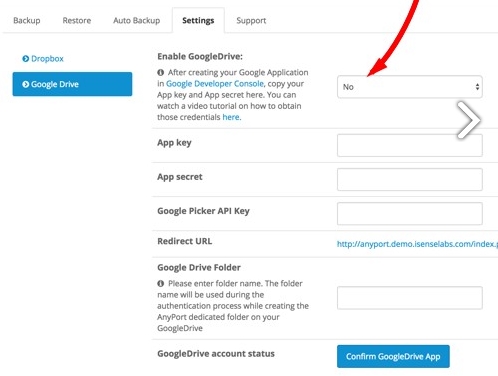498x376 pixels.
Task: Click the Google Drive arrow-circle icon
Action: point(26,84)
